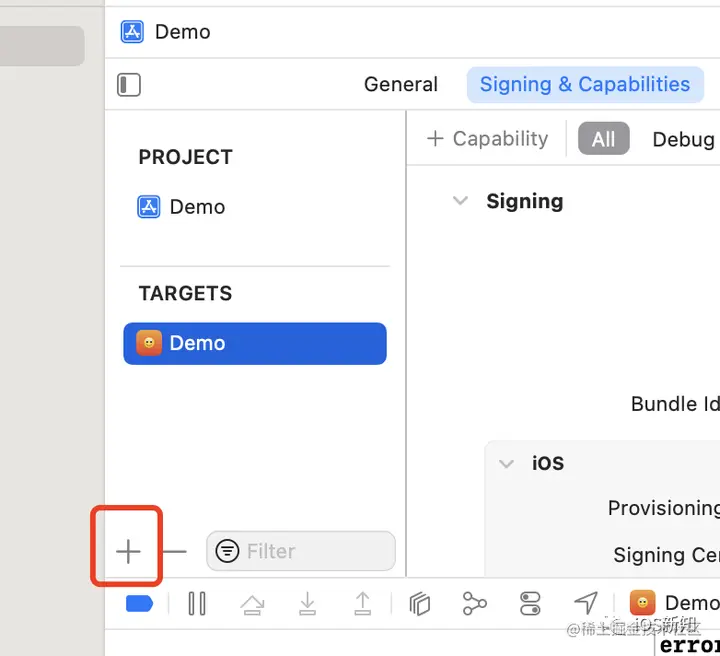The height and width of the screenshot is (656, 720).
Task: Select the Signing & Capabilities tab
Action: point(585,84)
